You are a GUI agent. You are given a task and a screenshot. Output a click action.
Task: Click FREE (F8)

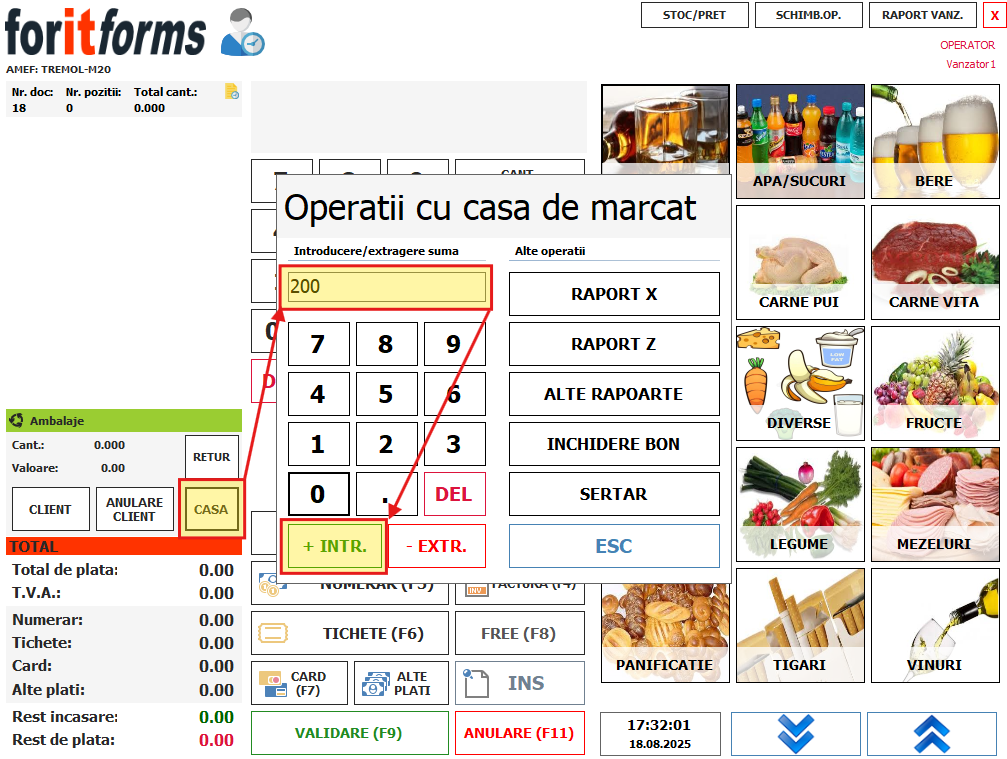[520, 633]
